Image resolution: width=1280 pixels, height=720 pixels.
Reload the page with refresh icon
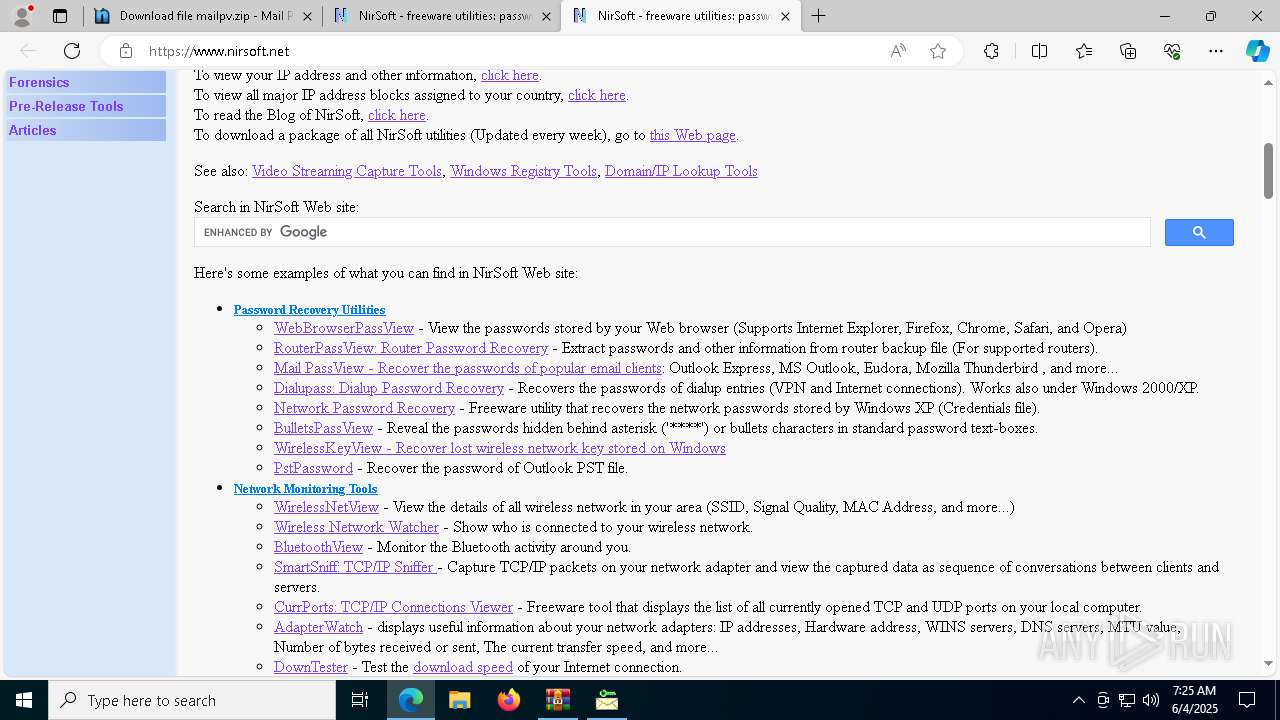point(72,51)
